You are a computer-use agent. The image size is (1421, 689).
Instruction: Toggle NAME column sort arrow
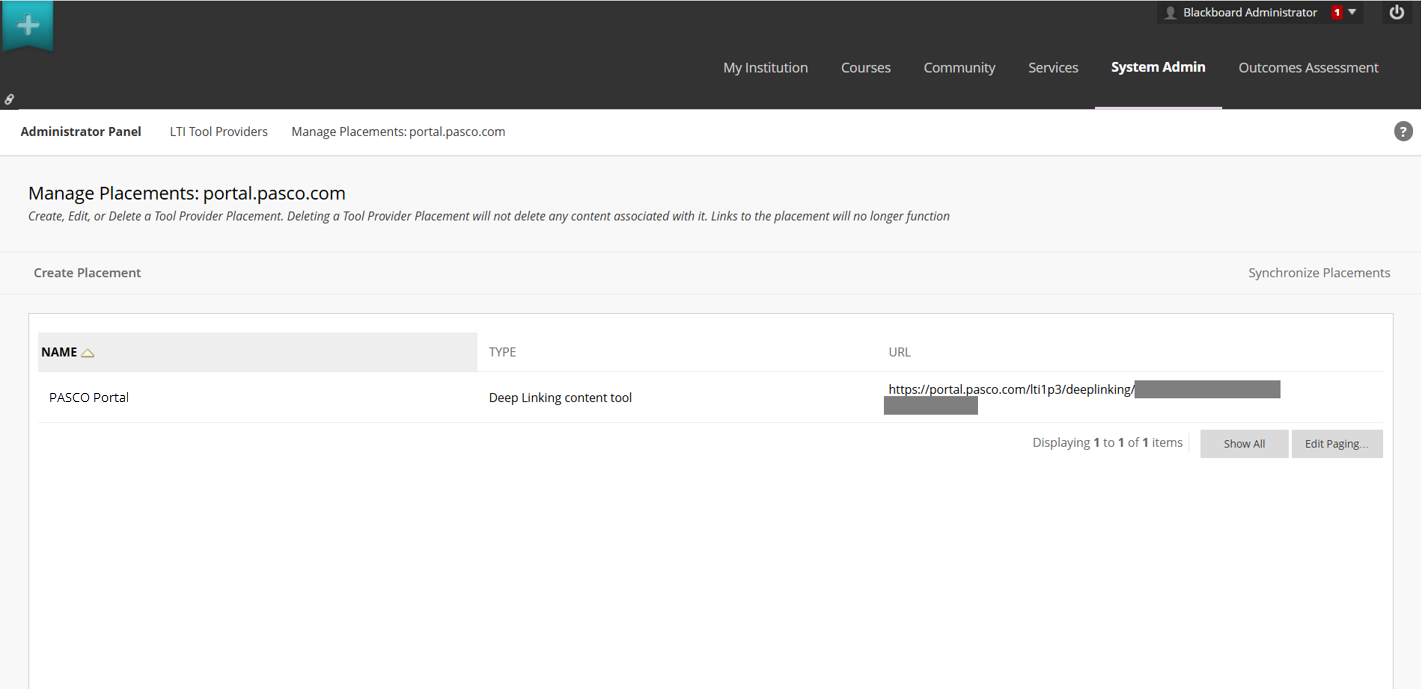(88, 353)
